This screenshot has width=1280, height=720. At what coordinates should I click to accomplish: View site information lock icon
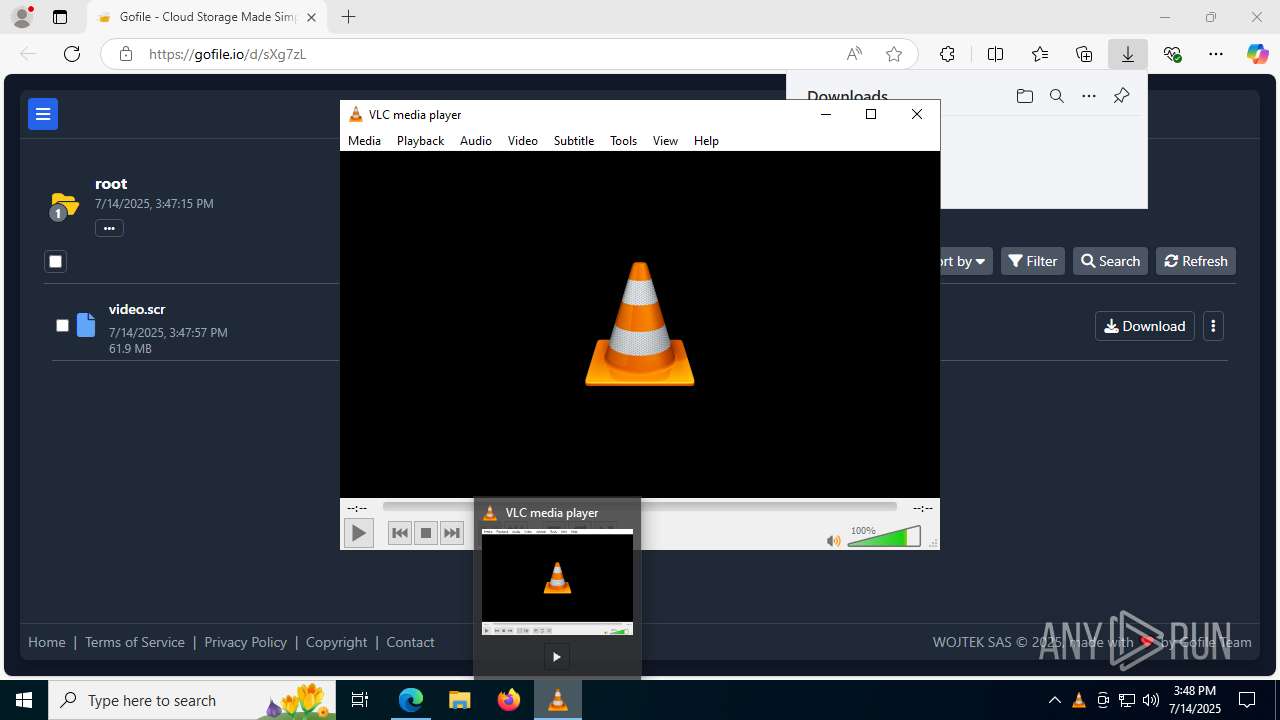126,54
